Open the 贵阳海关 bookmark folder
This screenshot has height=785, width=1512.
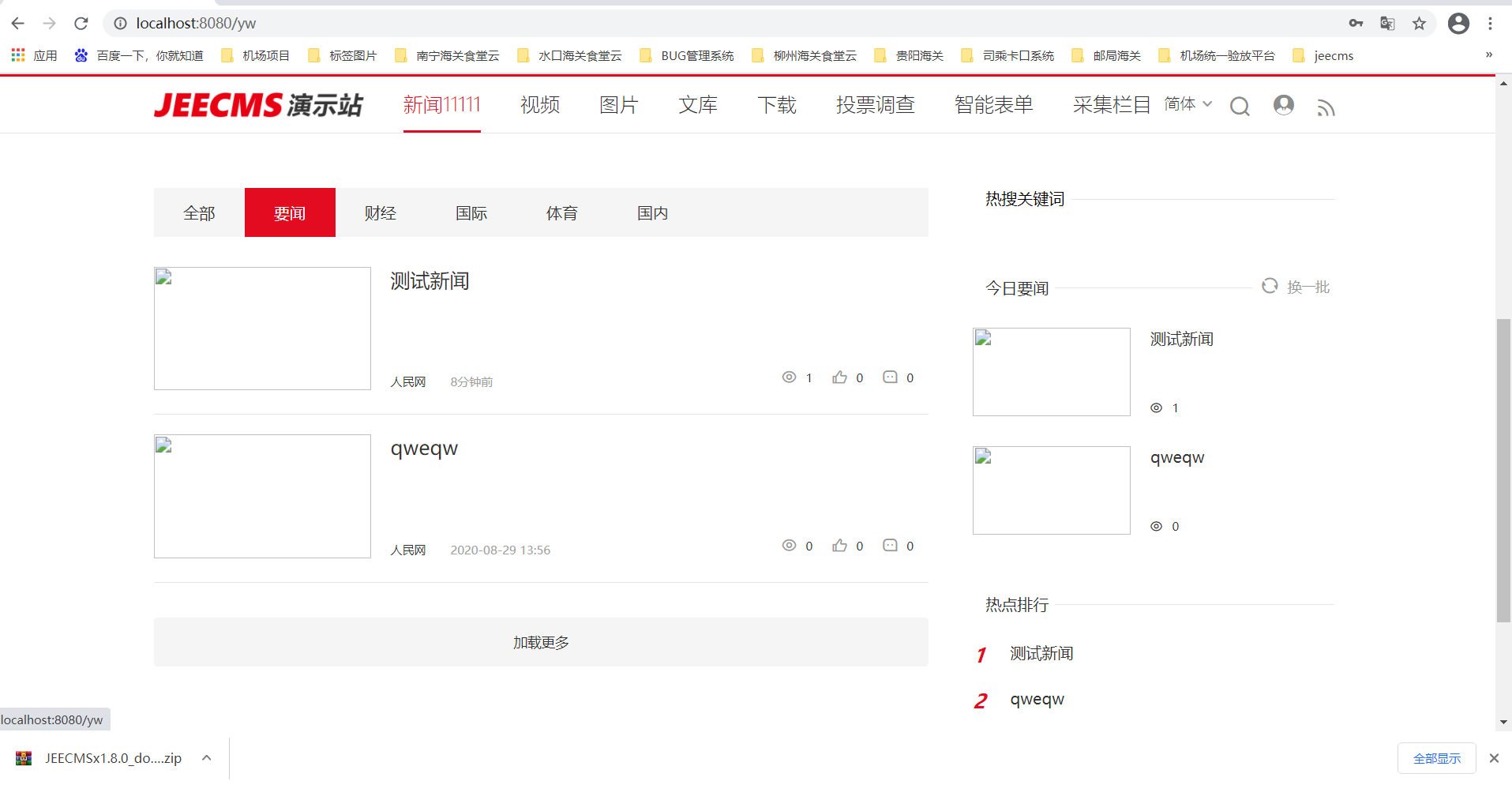tap(910, 55)
